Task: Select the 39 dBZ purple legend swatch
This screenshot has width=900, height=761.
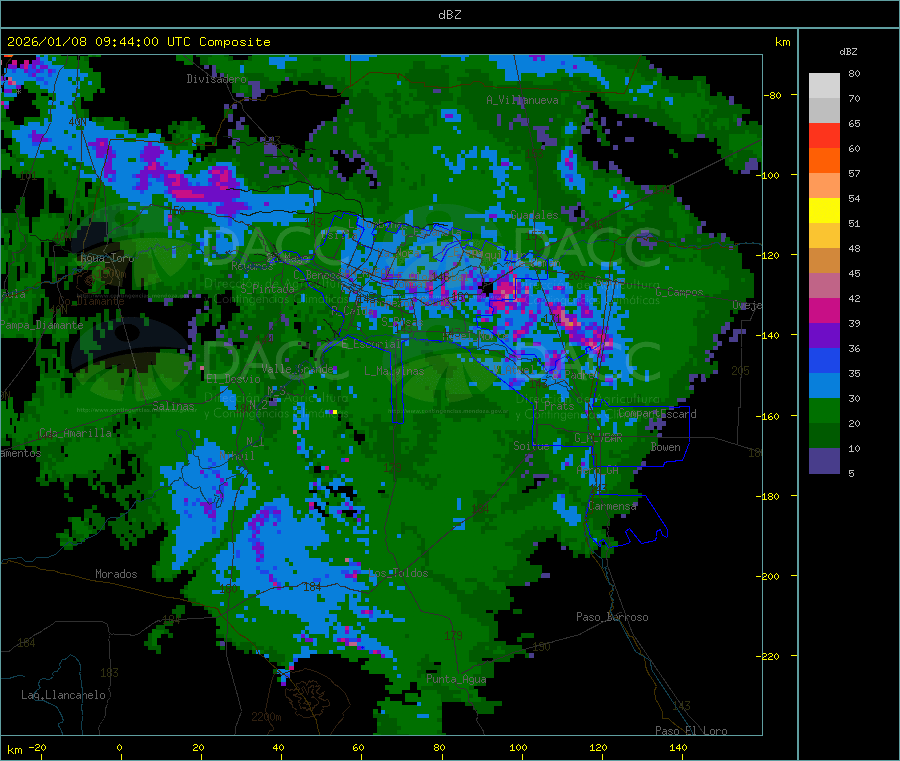Action: click(x=824, y=336)
